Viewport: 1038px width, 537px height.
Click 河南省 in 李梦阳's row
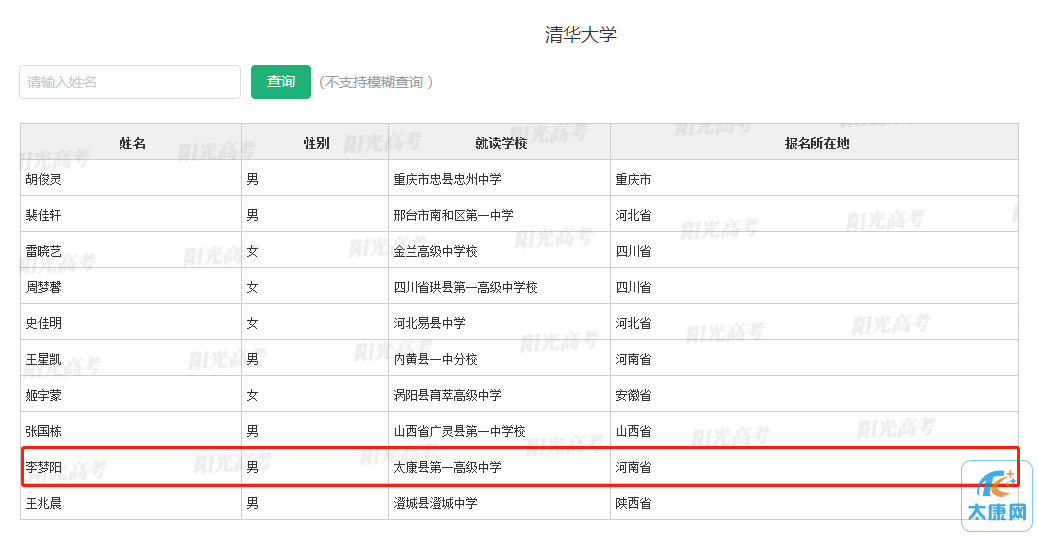click(634, 467)
